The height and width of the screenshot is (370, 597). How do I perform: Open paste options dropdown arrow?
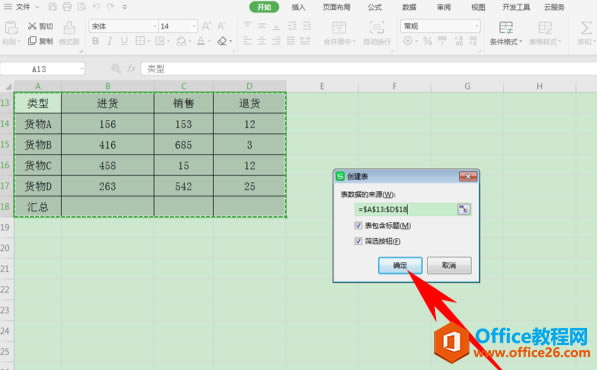[x=19, y=41]
